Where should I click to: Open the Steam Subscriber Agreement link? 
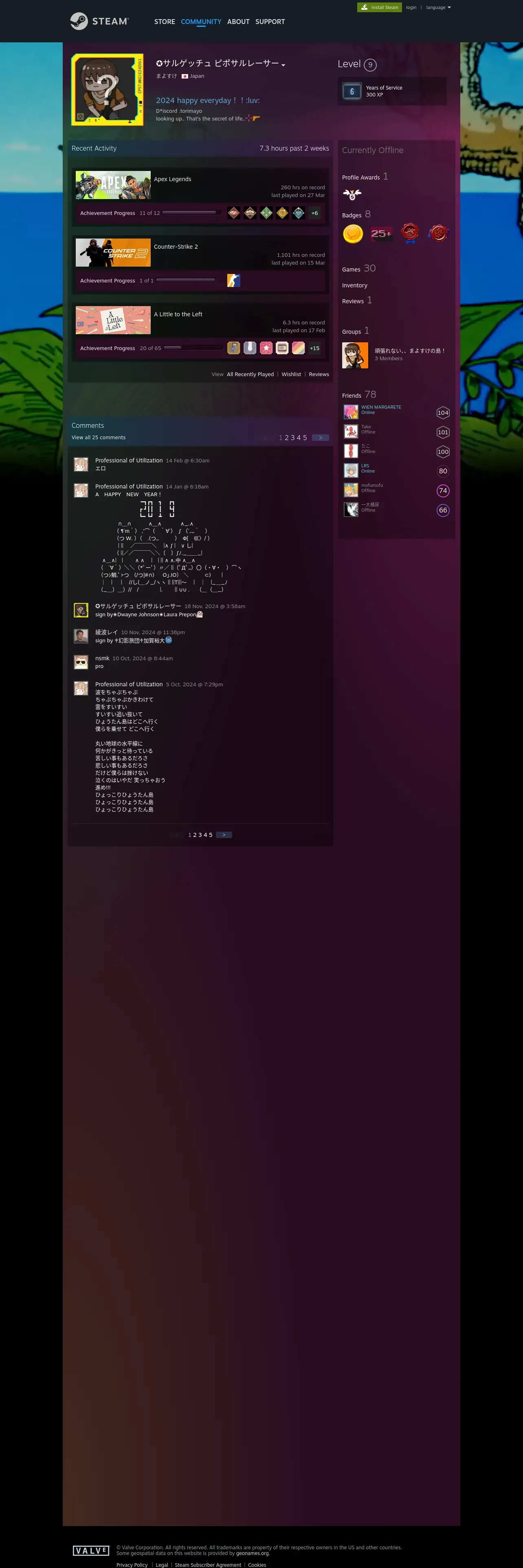tap(208, 1564)
